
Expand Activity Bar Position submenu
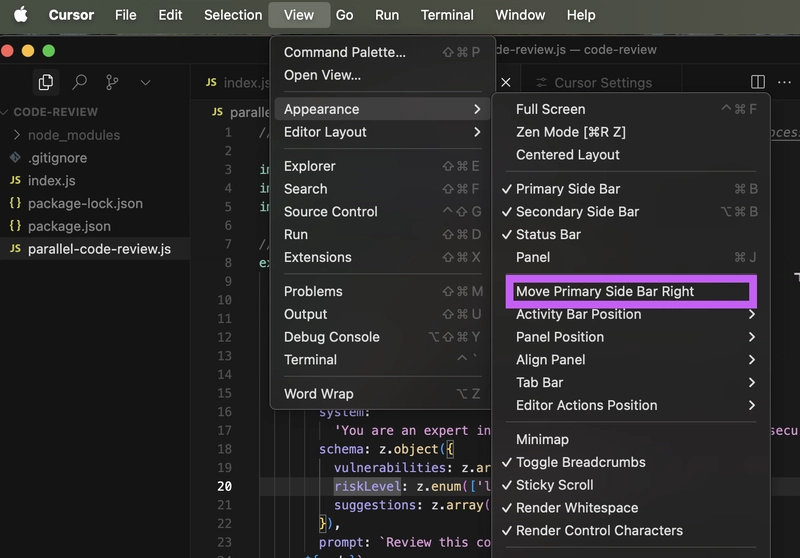(631, 314)
